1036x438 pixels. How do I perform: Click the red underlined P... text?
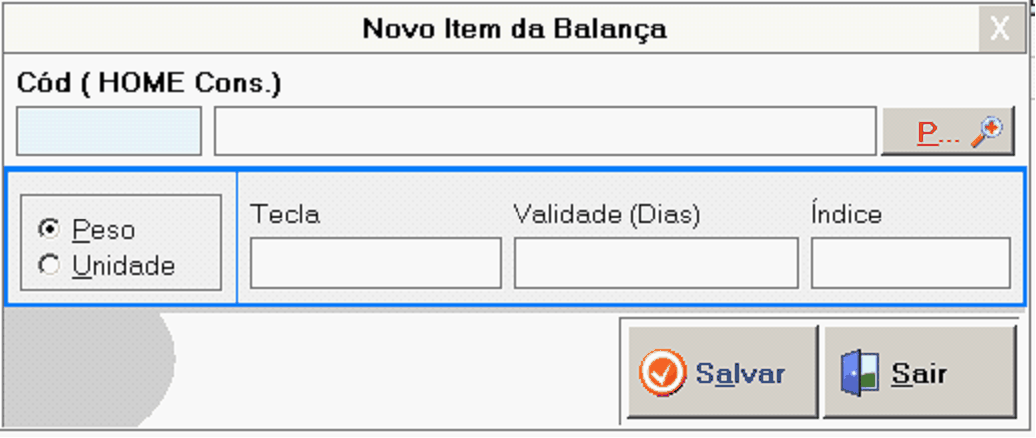tap(938, 133)
